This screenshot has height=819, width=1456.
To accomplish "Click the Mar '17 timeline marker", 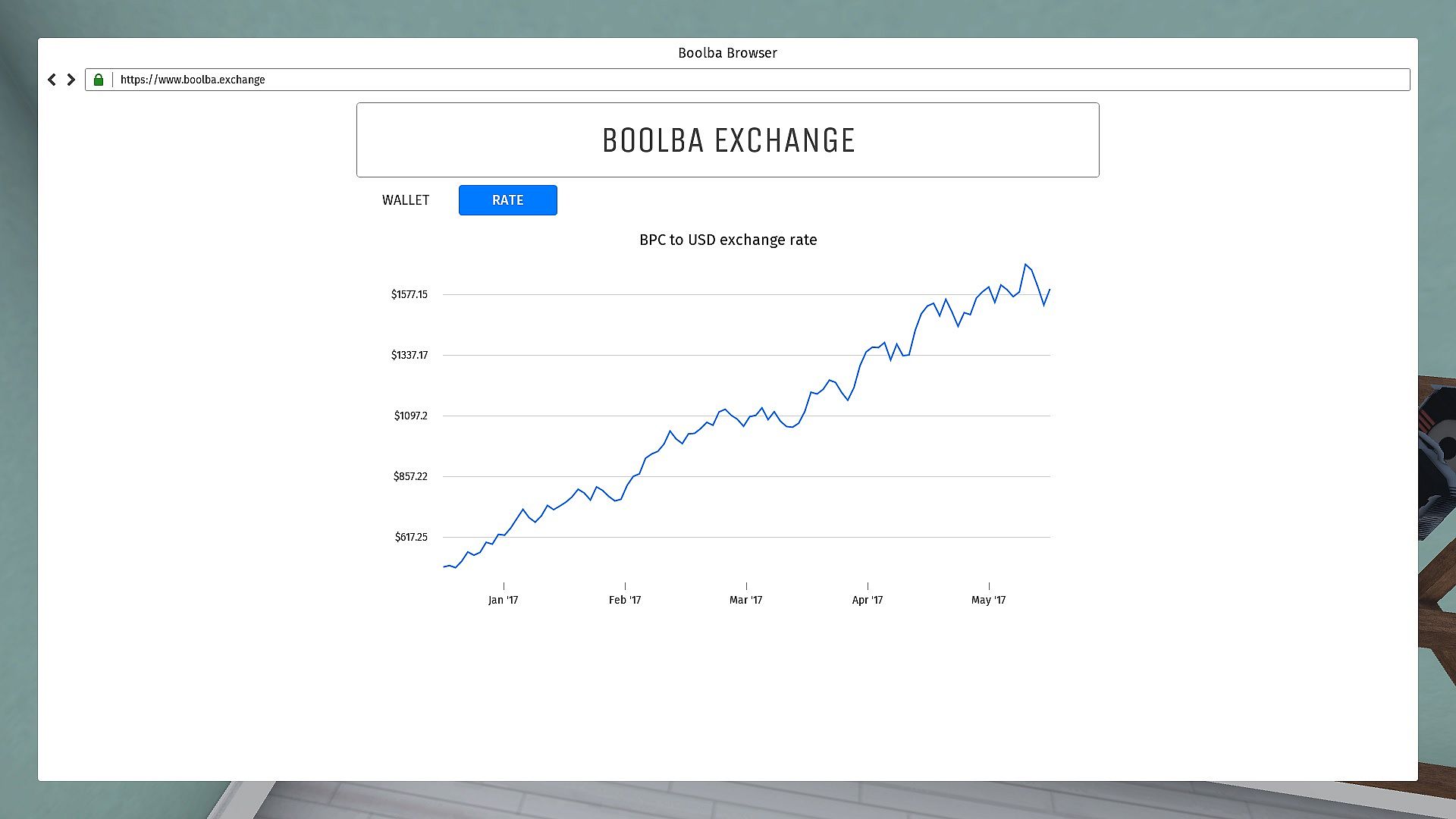I will [x=745, y=600].
